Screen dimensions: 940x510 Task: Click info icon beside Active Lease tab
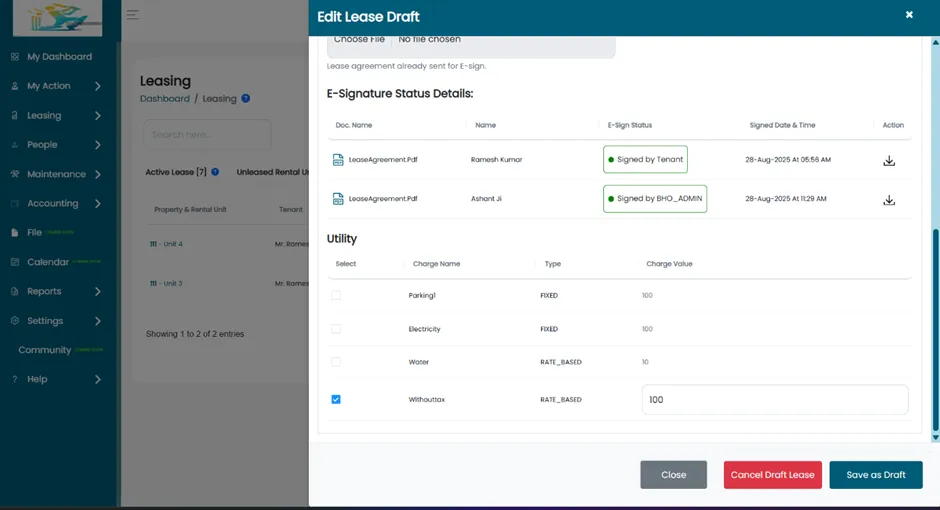[215, 172]
